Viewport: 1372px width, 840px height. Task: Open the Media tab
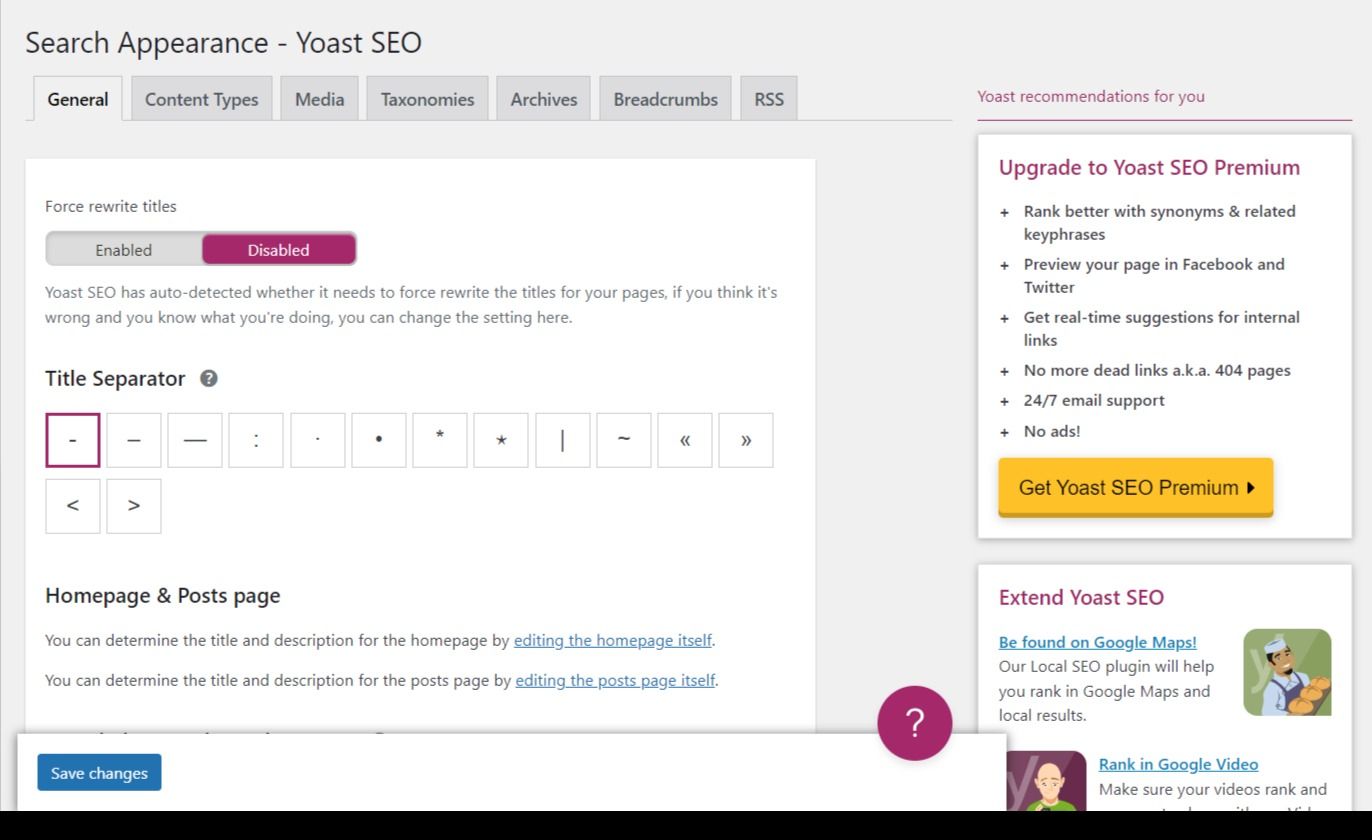320,99
